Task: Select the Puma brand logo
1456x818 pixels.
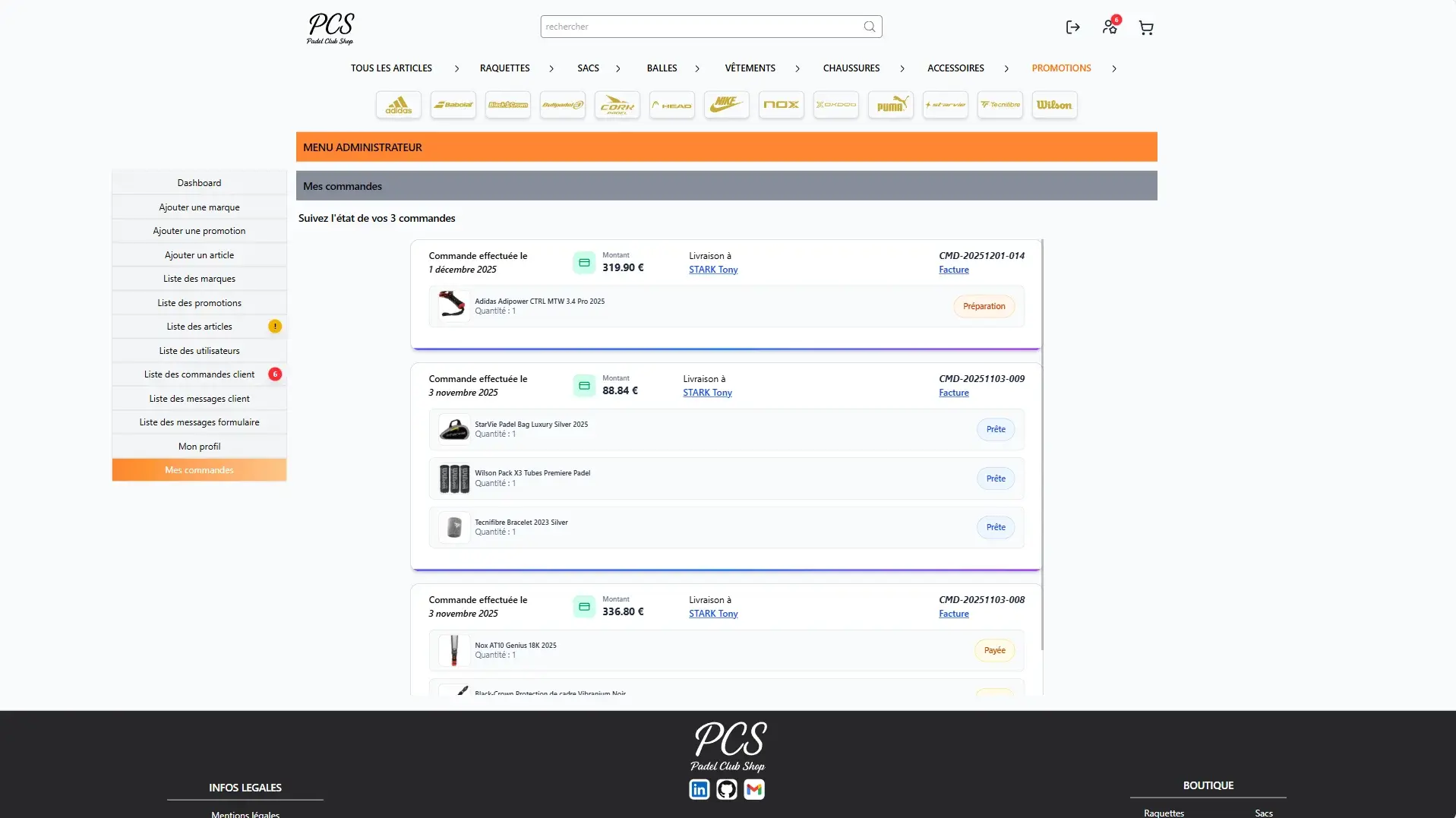Action: pyautogui.click(x=891, y=105)
